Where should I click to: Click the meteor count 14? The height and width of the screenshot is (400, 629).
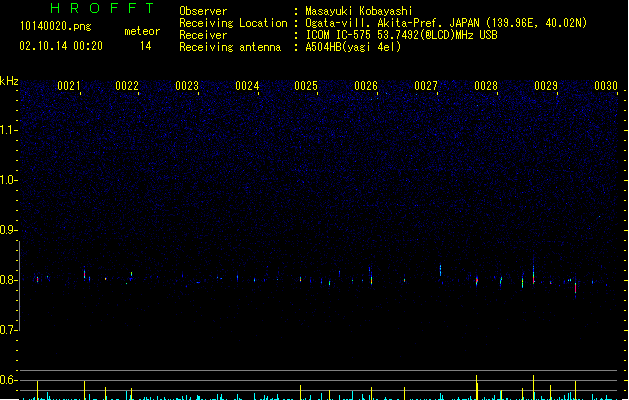click(x=146, y=46)
